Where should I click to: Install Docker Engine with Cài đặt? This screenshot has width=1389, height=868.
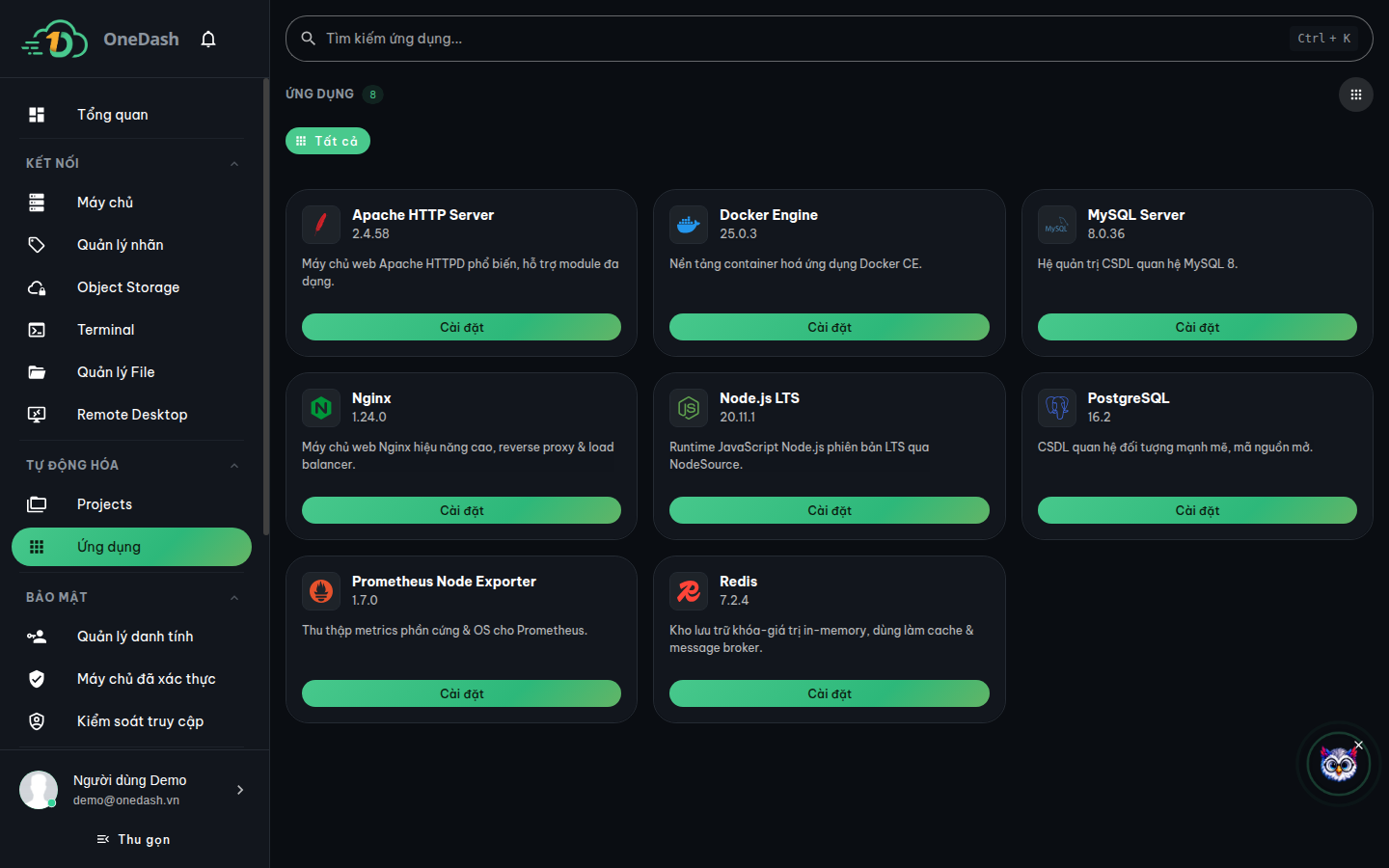click(x=830, y=327)
